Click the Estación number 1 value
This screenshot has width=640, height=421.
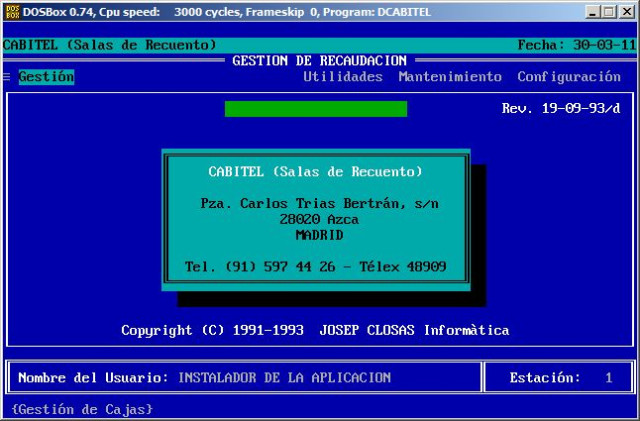[x=609, y=378]
